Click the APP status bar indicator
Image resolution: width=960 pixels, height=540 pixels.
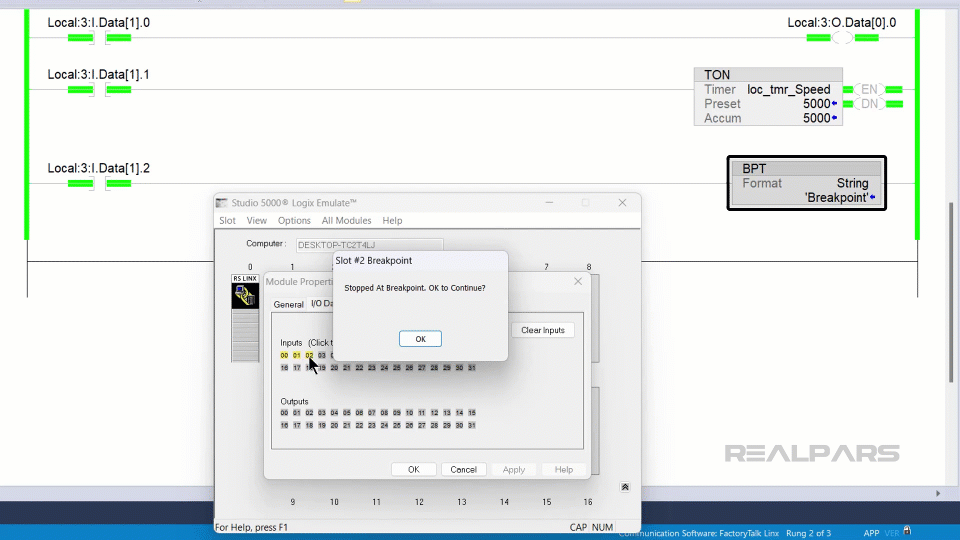(x=871, y=533)
